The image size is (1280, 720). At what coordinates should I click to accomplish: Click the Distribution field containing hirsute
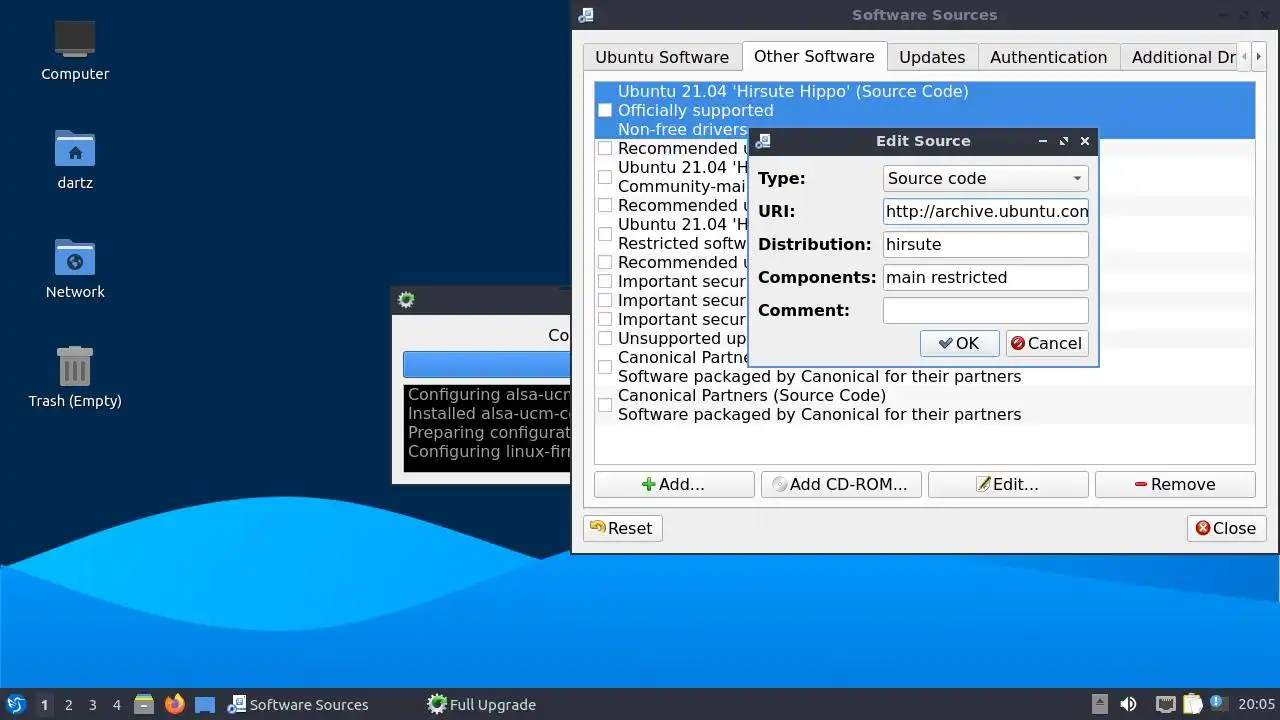click(985, 244)
